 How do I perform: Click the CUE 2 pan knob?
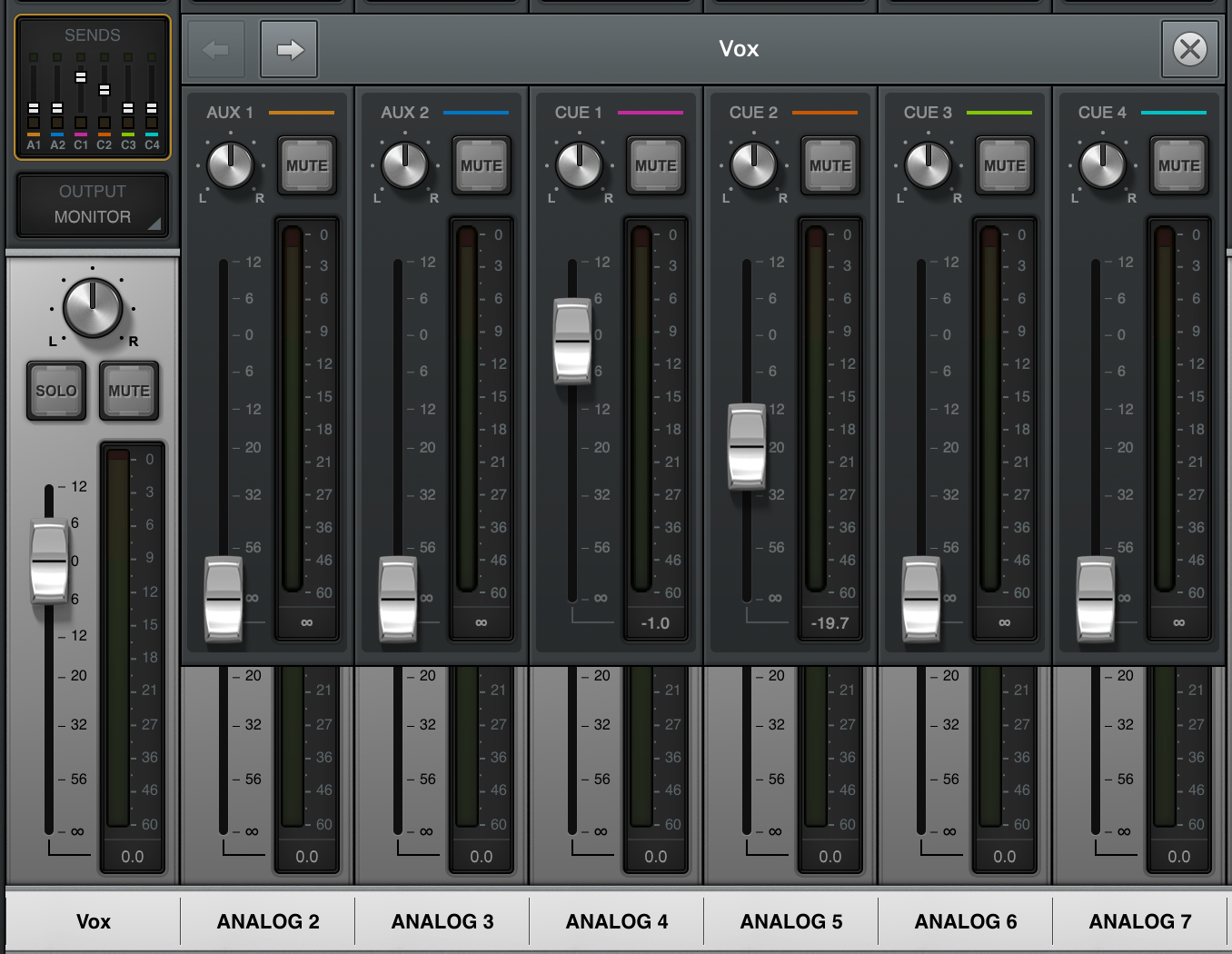point(754,164)
